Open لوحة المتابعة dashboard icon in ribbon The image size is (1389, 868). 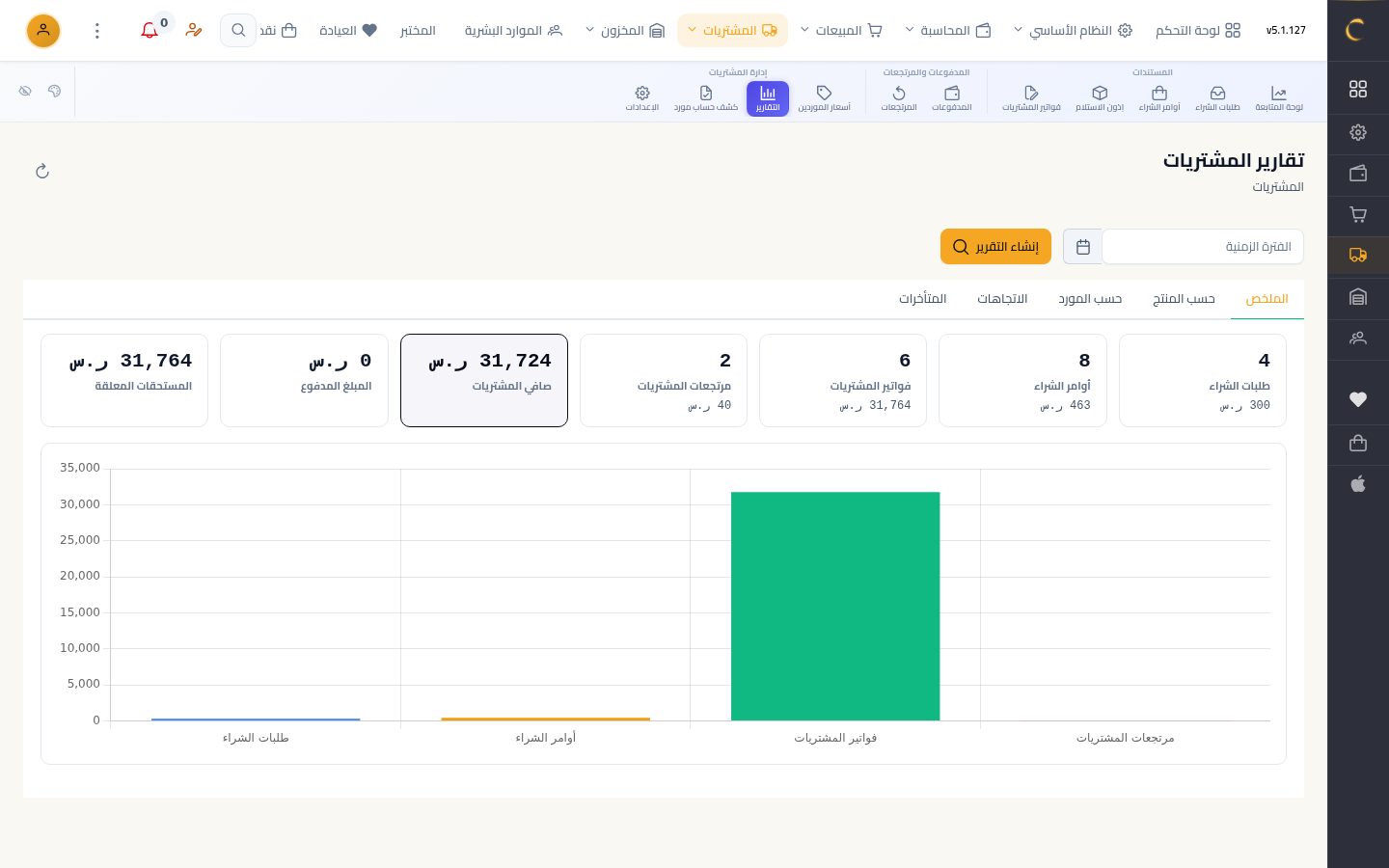(x=1278, y=98)
